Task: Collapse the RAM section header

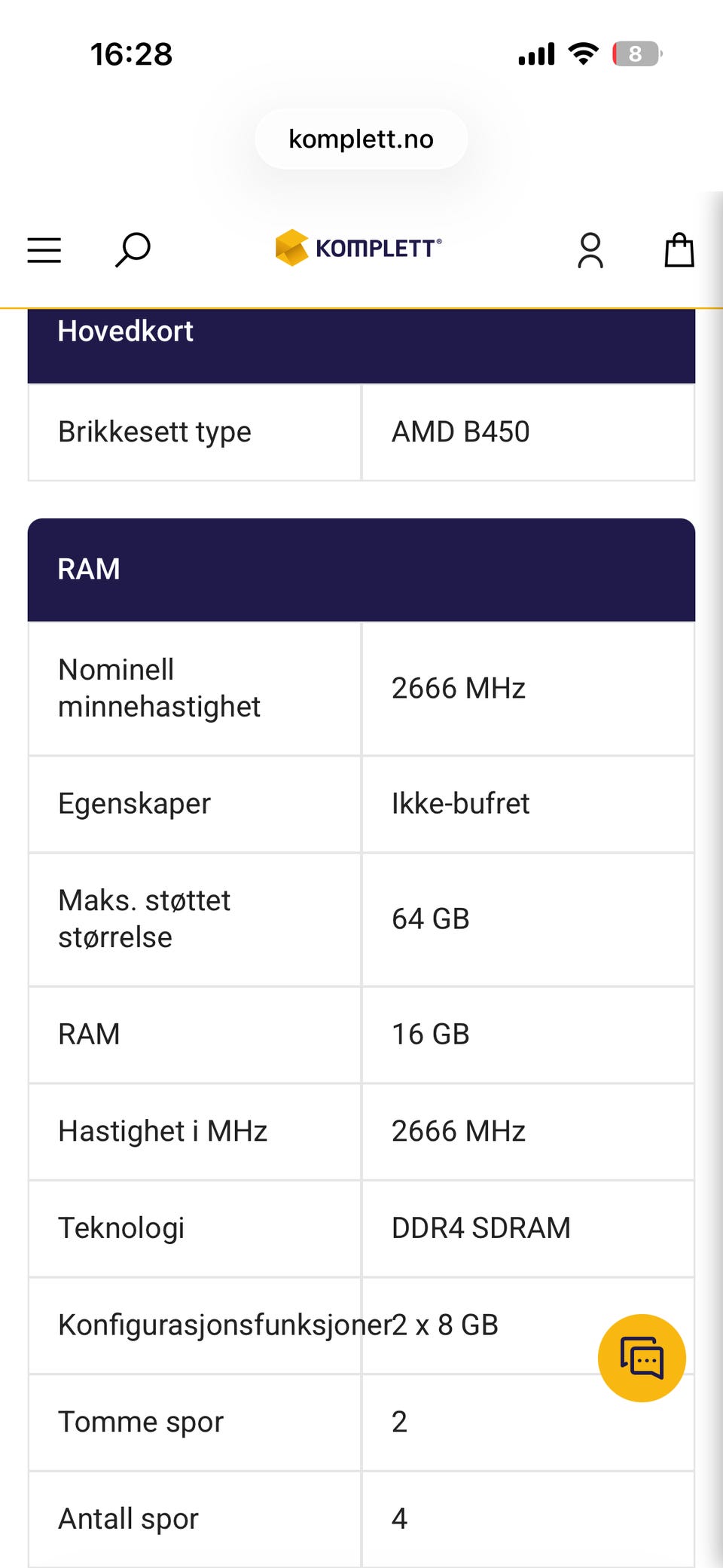Action: [361, 570]
